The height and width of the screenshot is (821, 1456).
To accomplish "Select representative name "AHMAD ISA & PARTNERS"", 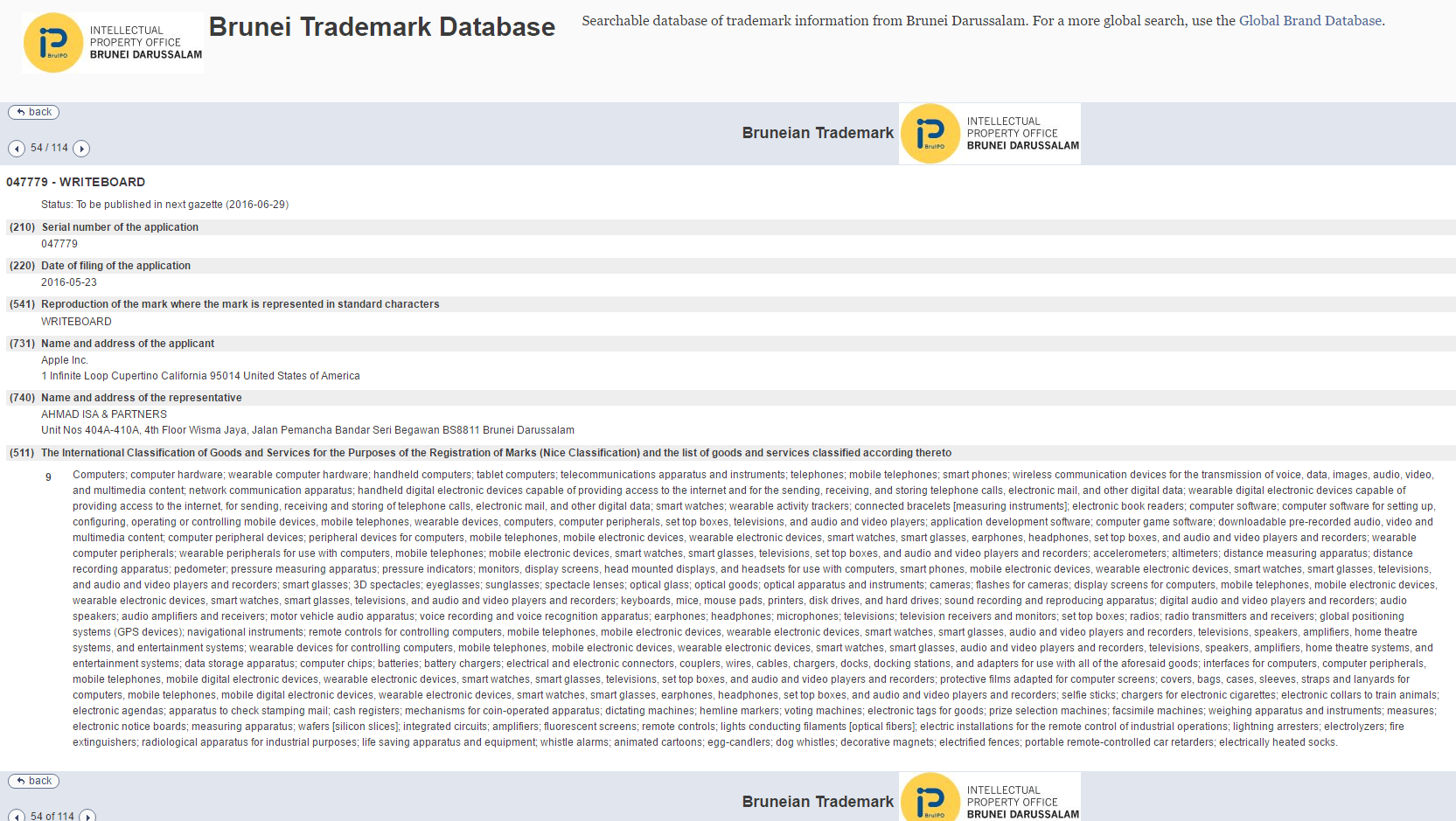I will [104, 414].
